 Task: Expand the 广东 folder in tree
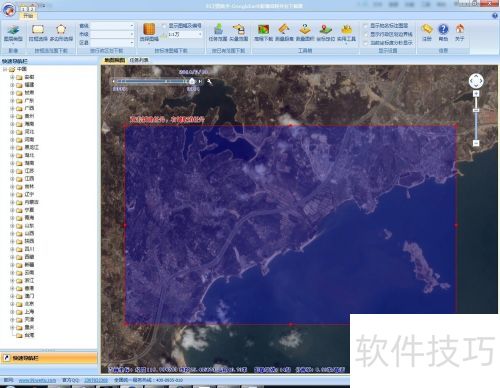point(12,100)
